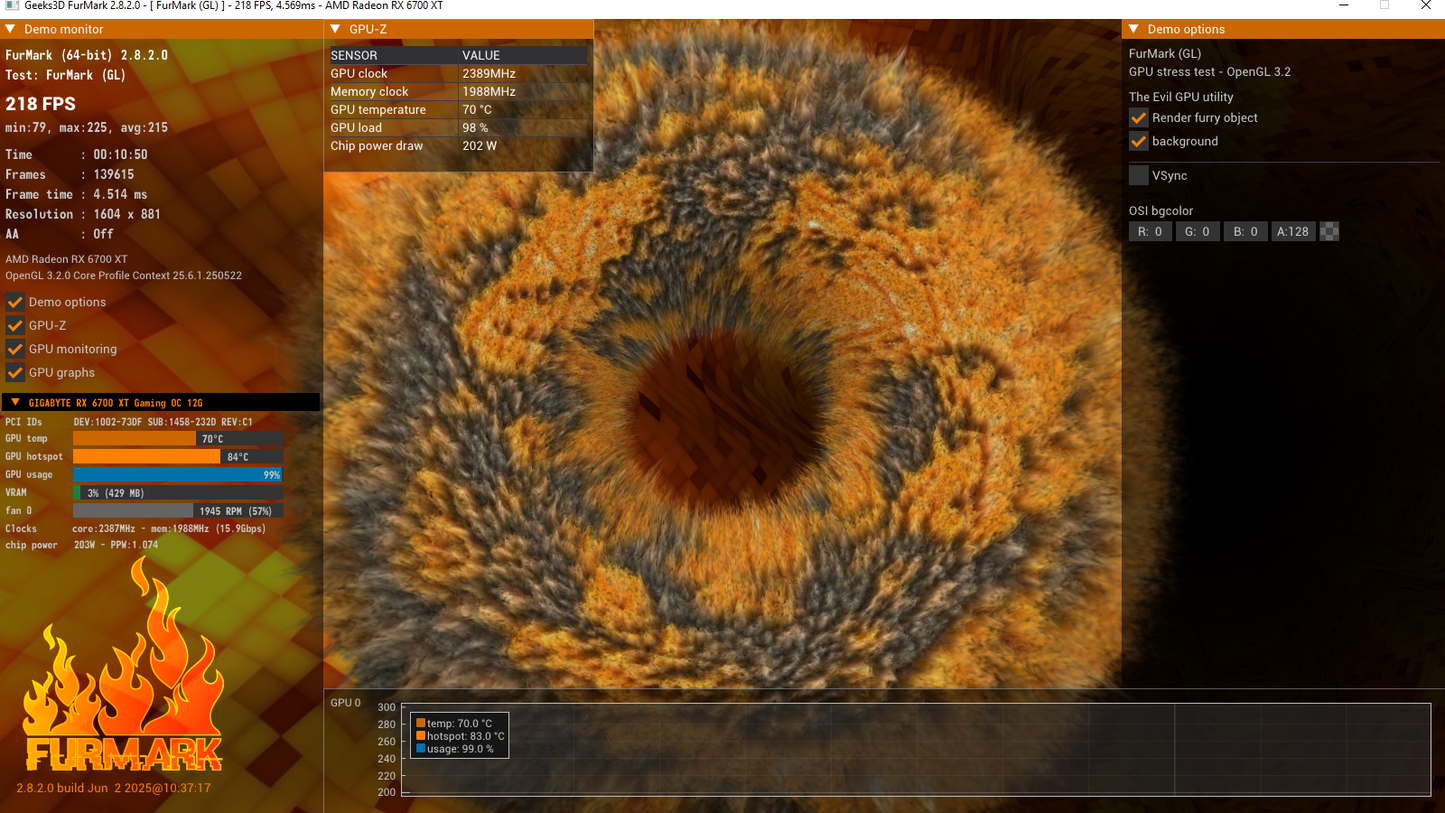Disable the background checkbox
Image resolution: width=1445 pixels, height=813 pixels.
click(1138, 141)
